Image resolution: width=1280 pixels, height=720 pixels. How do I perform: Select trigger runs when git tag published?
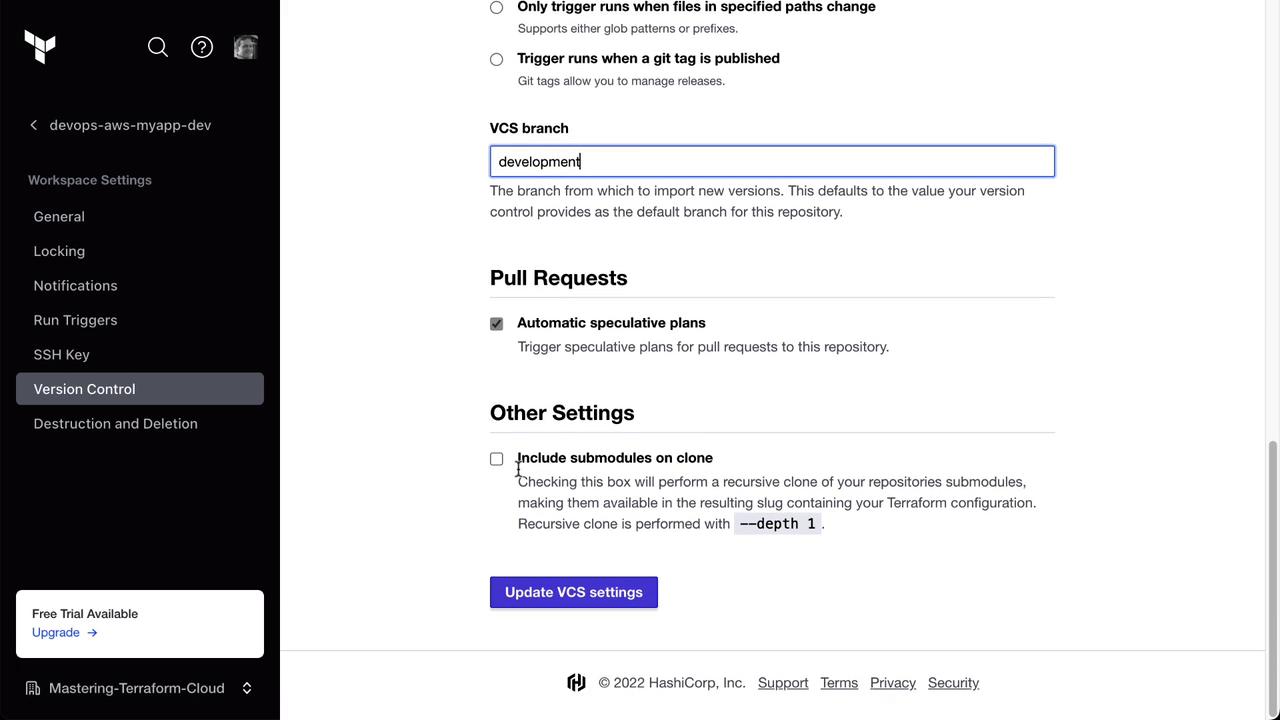coord(496,59)
